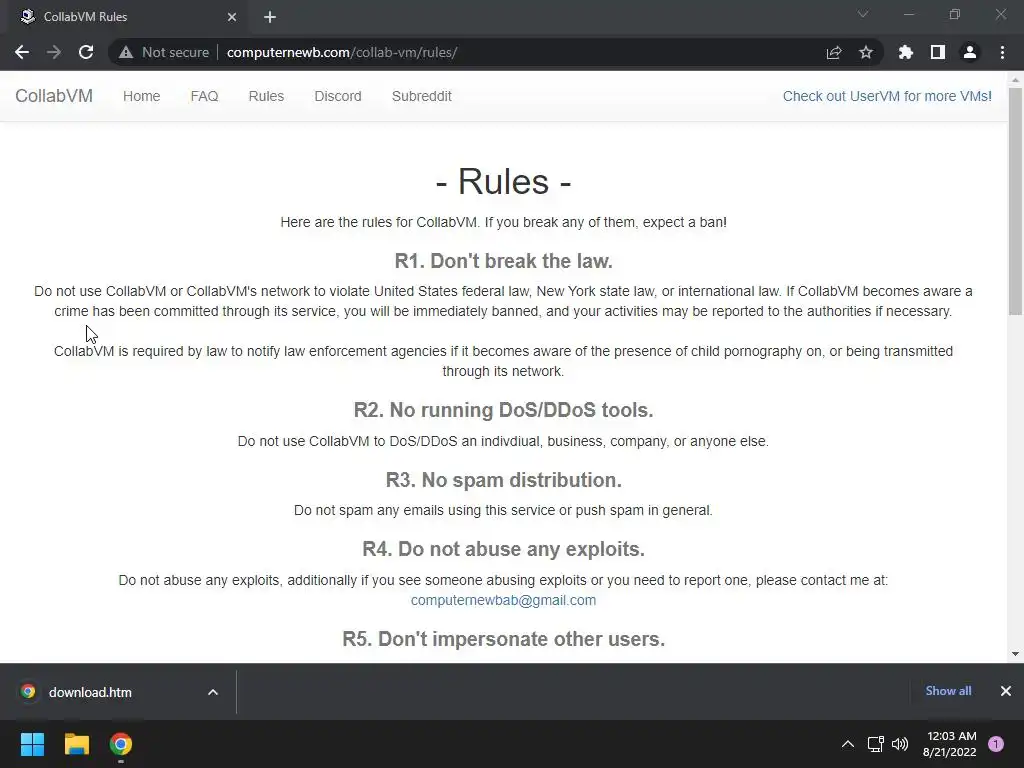Open the clock showing 12:03 AM
Screen dimensions: 1024x768
(950, 744)
